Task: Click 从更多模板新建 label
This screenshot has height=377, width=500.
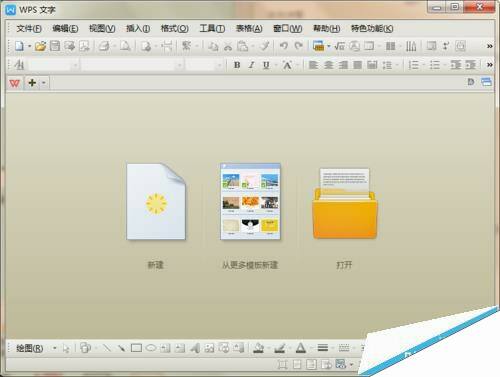Action: click(x=250, y=265)
